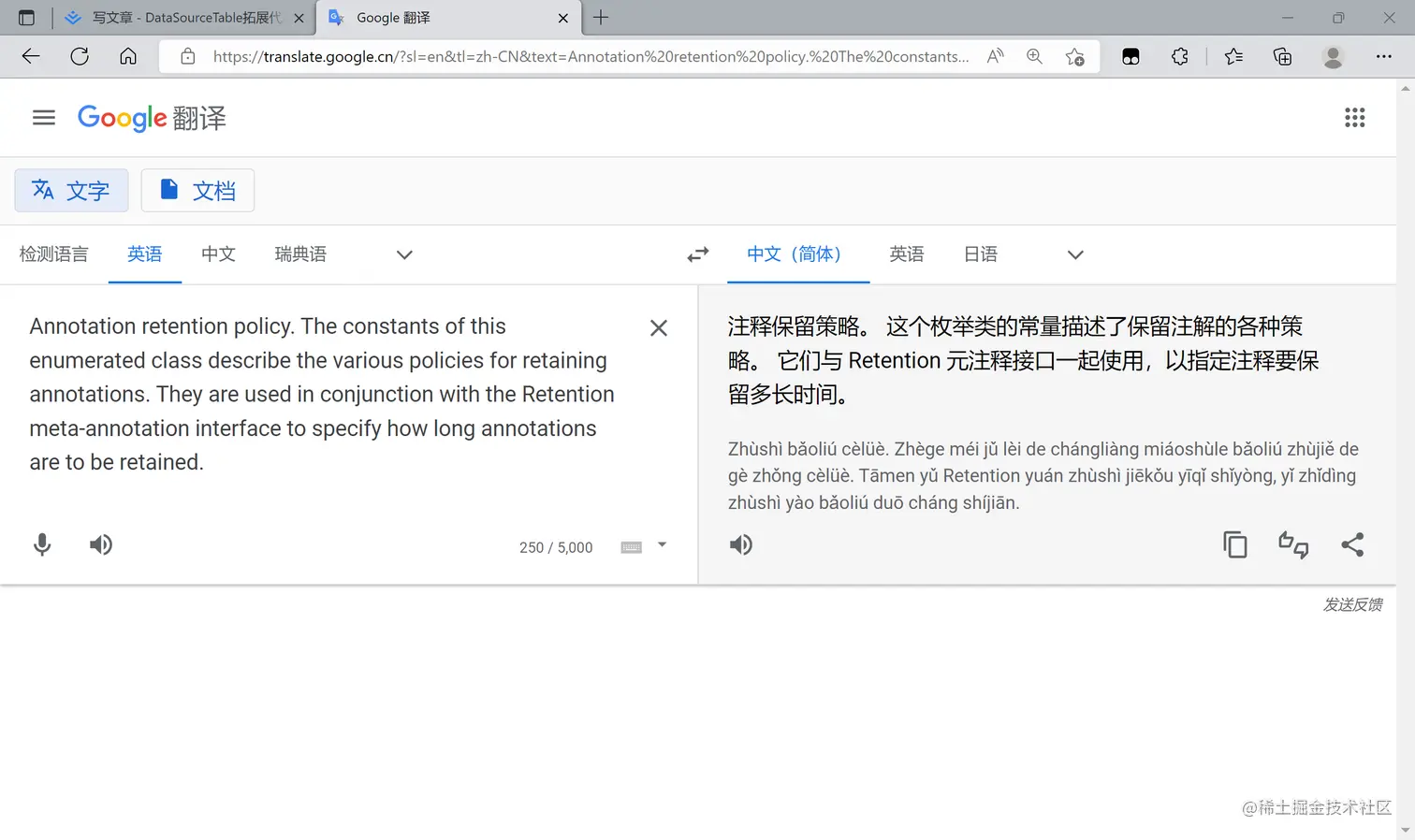Select 英语 as the source language
This screenshot has height=840, width=1415.
pos(145,254)
